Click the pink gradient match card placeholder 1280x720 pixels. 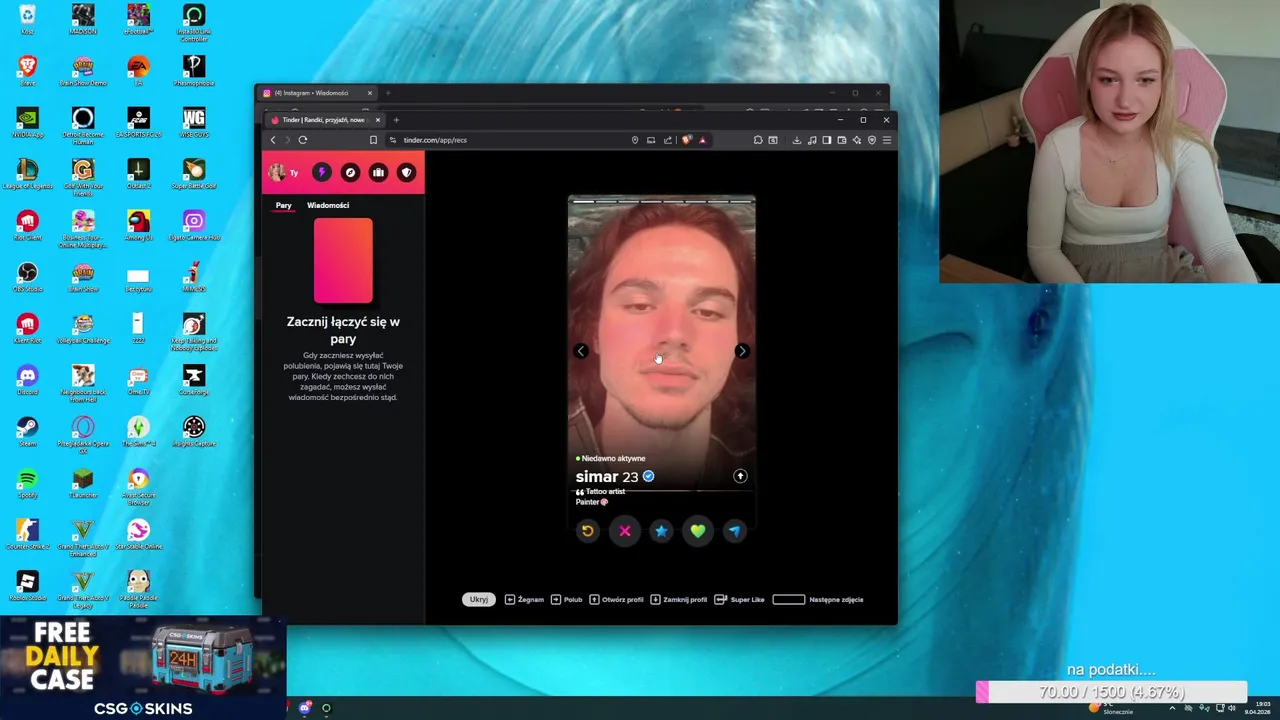click(343, 260)
